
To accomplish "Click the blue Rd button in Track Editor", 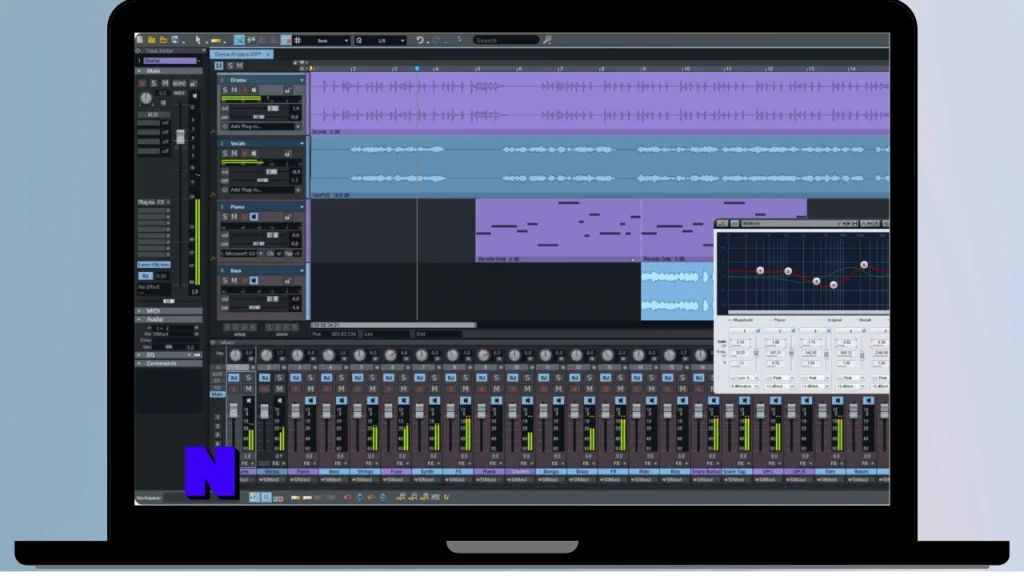I will click(x=145, y=276).
